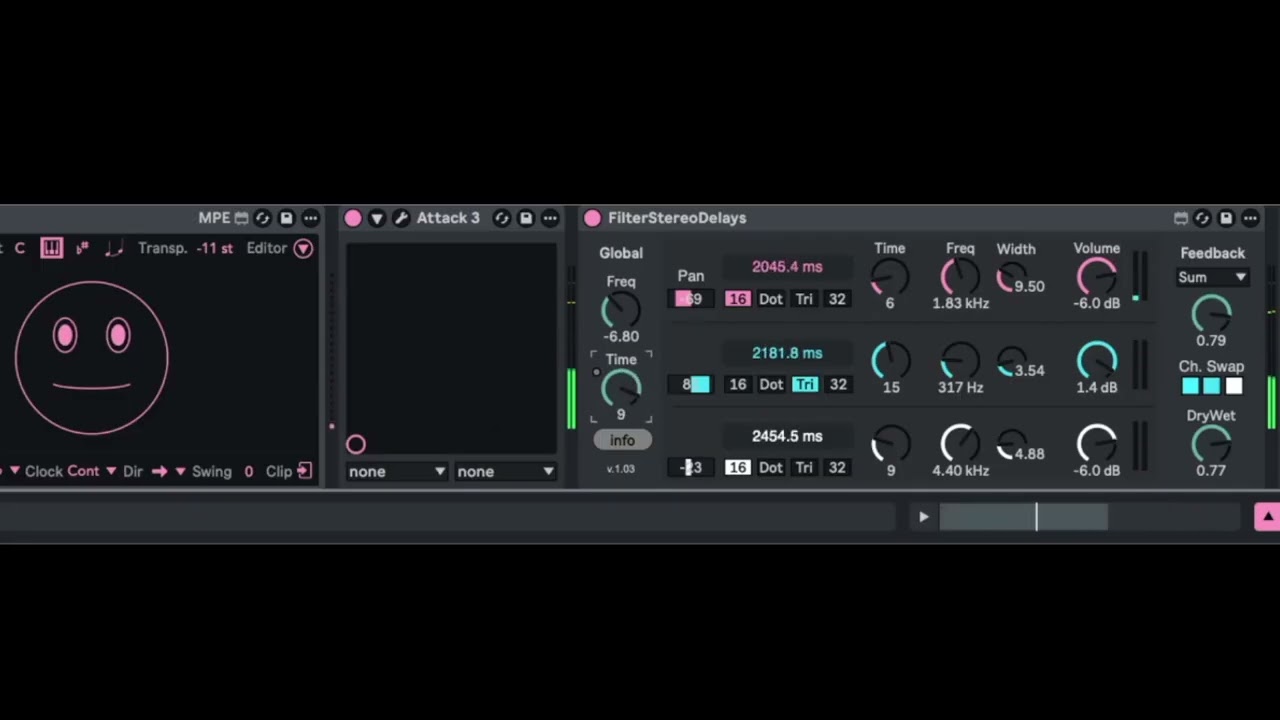Image resolution: width=1280 pixels, height=720 pixels.
Task: Click the Swing value 0
Action: [x=248, y=471]
